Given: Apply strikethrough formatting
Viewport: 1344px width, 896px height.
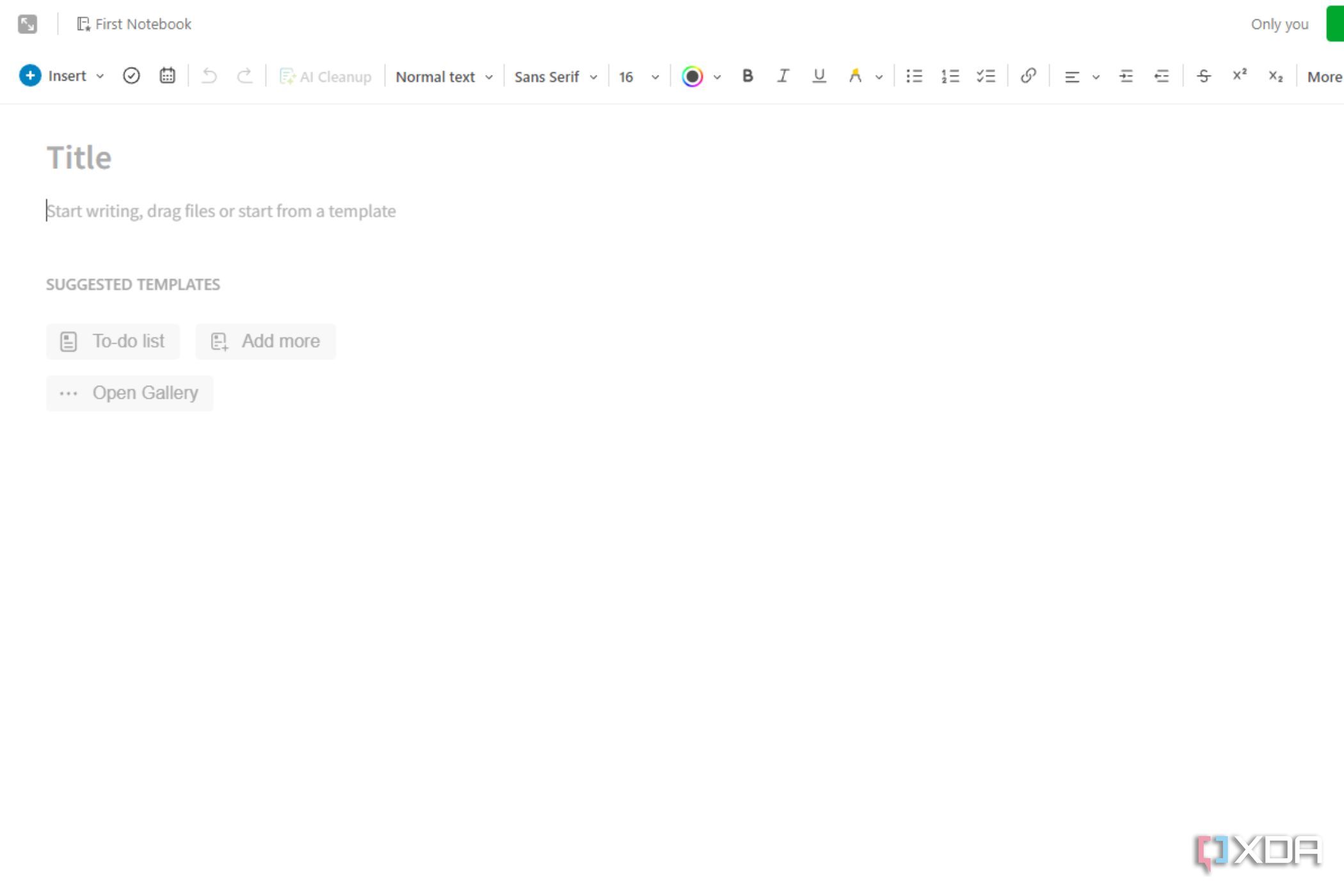Looking at the screenshot, I should (x=1204, y=76).
